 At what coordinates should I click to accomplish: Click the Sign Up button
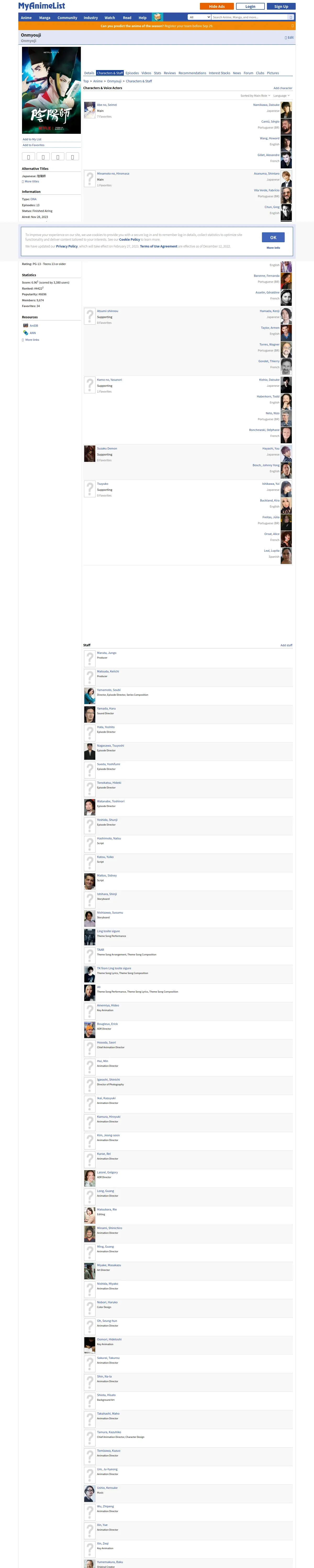pos(281,6)
